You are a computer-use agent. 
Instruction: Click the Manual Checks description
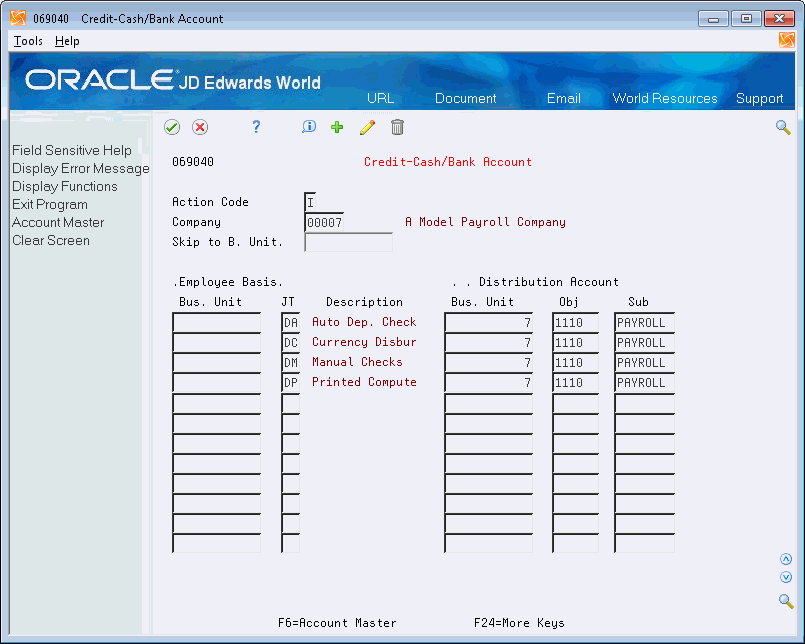[357, 362]
